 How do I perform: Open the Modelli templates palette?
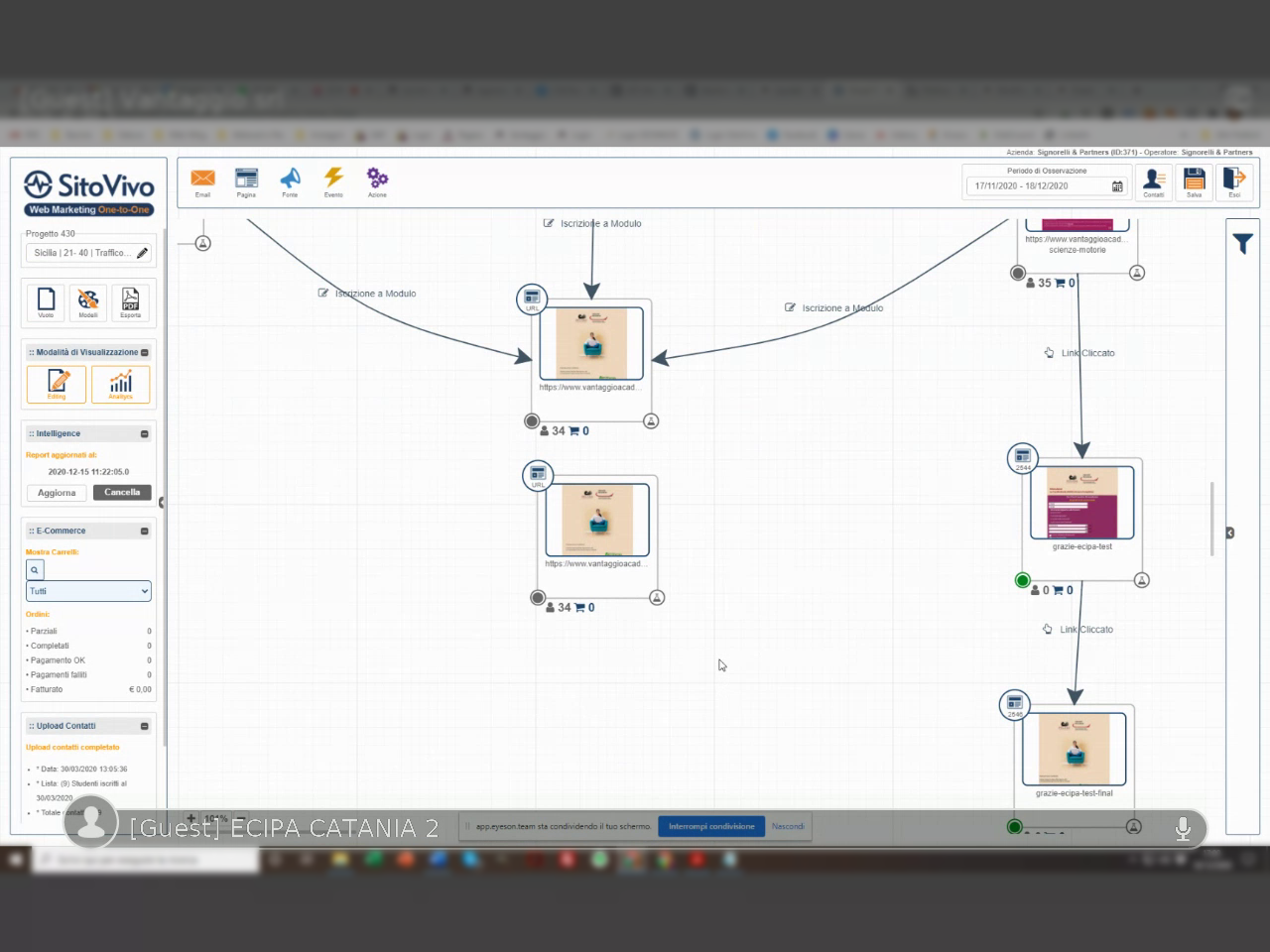tap(88, 302)
